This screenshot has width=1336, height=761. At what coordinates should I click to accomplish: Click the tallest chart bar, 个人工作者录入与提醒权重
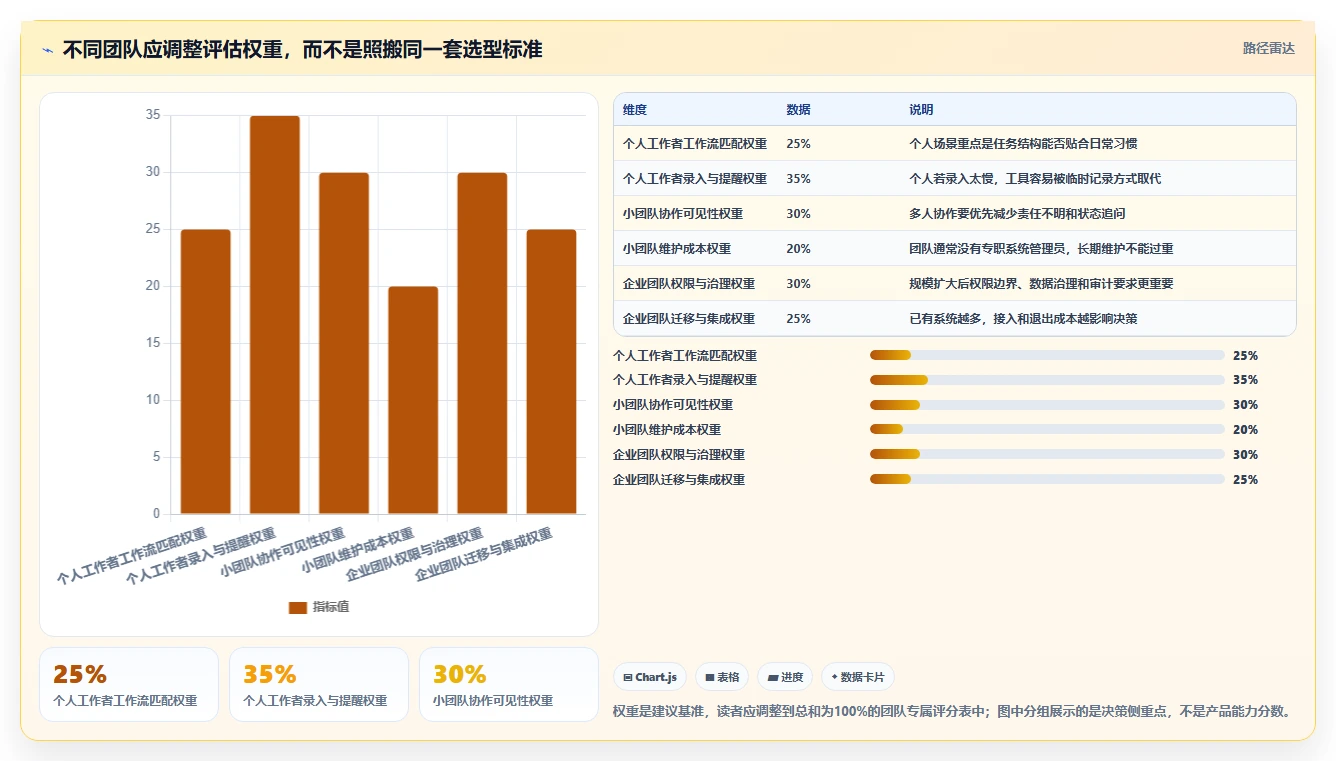[x=275, y=315]
